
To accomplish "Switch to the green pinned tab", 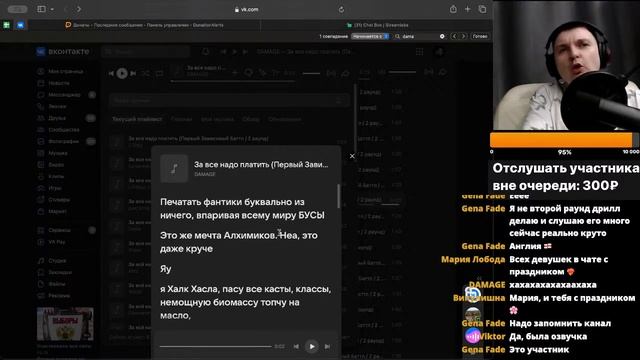I will (7, 25).
